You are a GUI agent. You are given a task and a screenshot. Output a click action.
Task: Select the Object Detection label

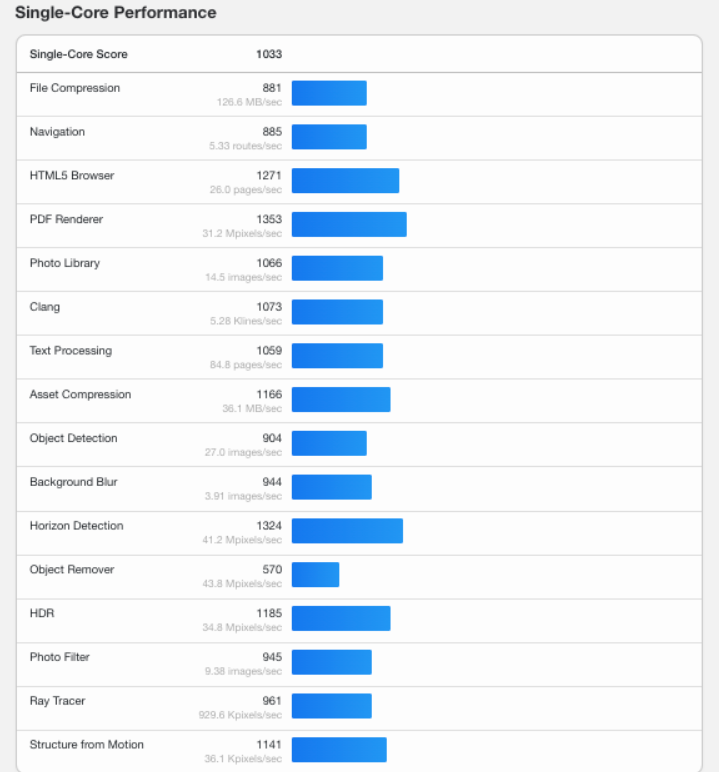73,438
